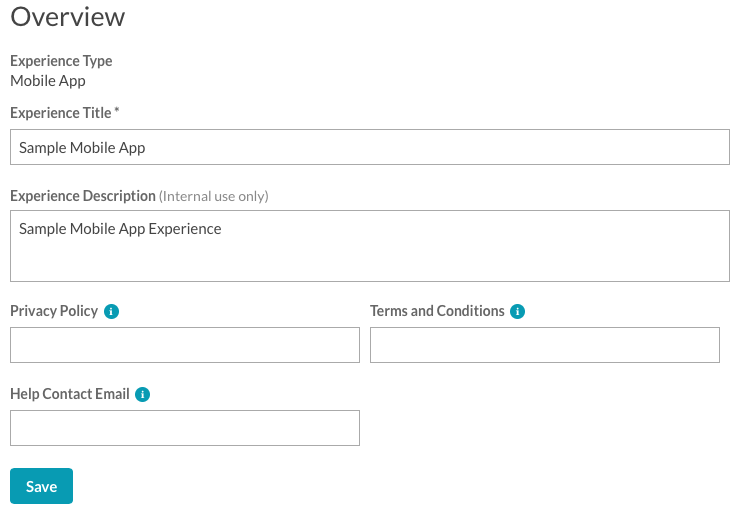Click inside the Experience Description text area
This screenshot has width=742, height=525.
coord(370,246)
